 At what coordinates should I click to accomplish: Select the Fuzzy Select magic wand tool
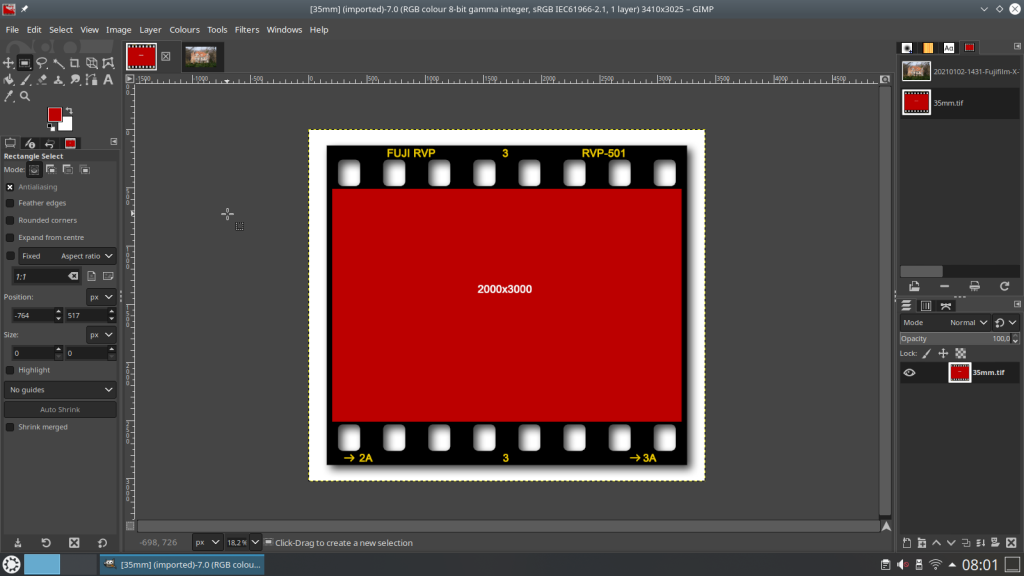point(58,63)
